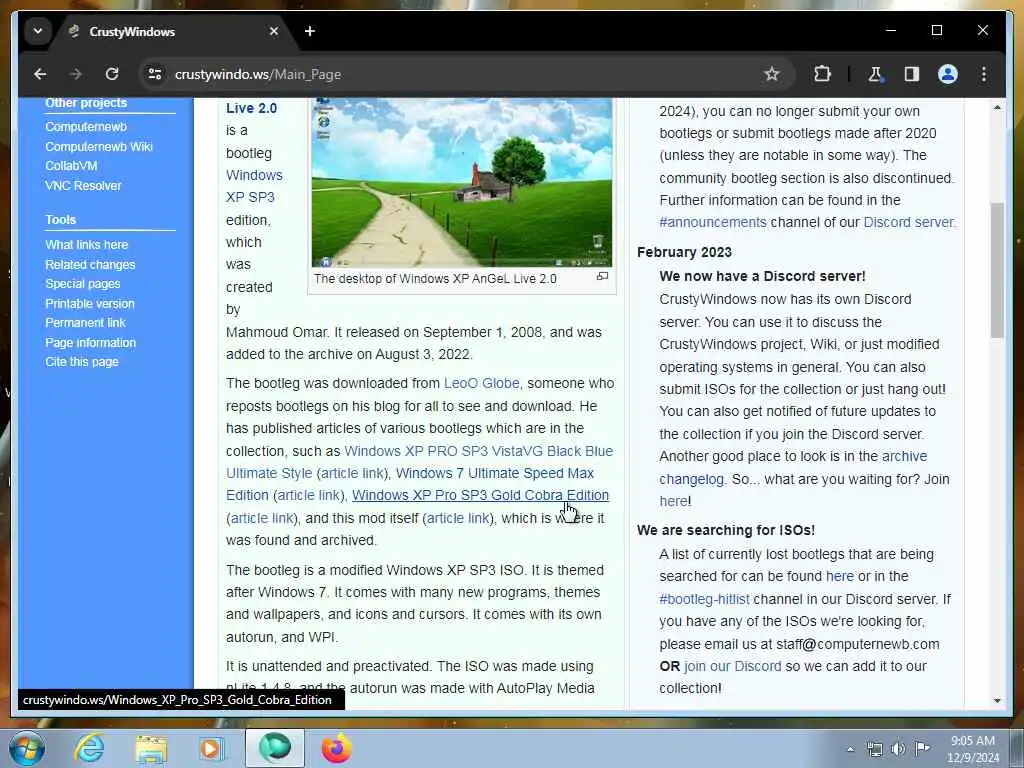
Task: View site information icon in address bar
Action: [155, 74]
